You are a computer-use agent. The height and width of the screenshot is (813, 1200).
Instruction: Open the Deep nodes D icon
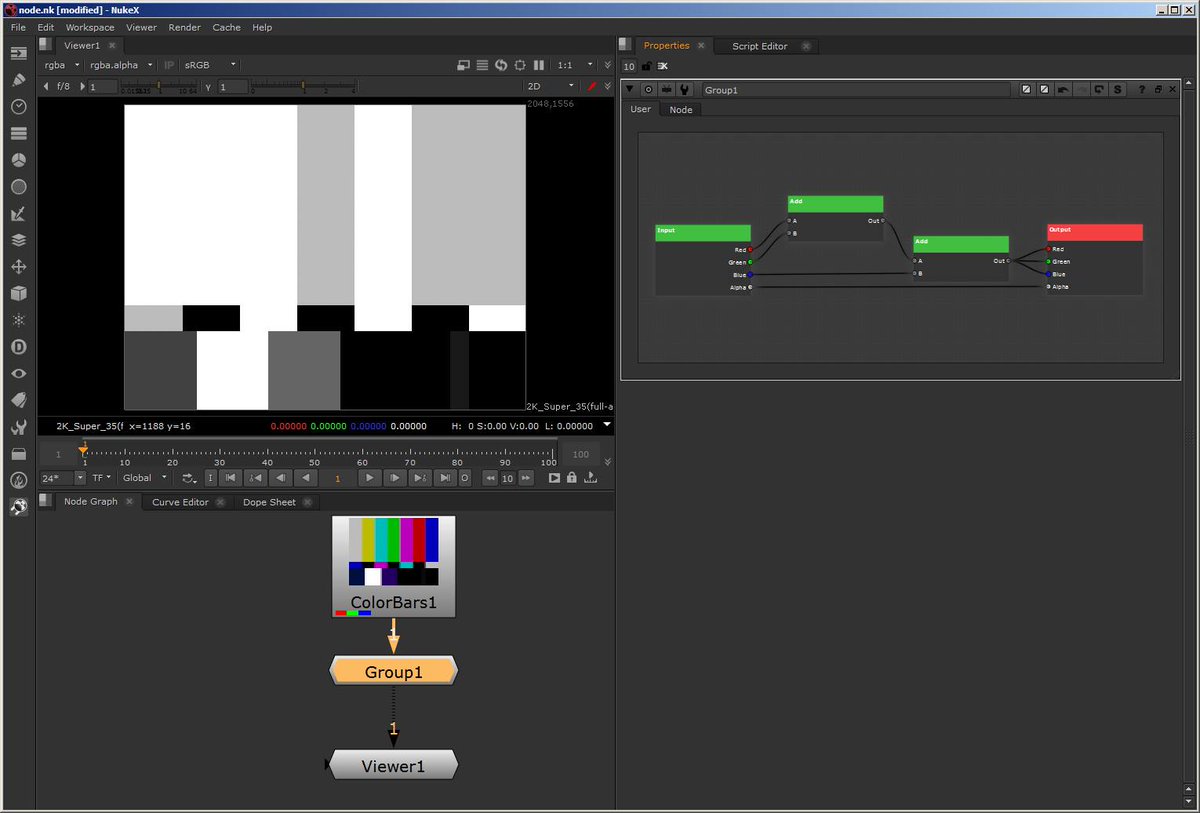(18, 347)
